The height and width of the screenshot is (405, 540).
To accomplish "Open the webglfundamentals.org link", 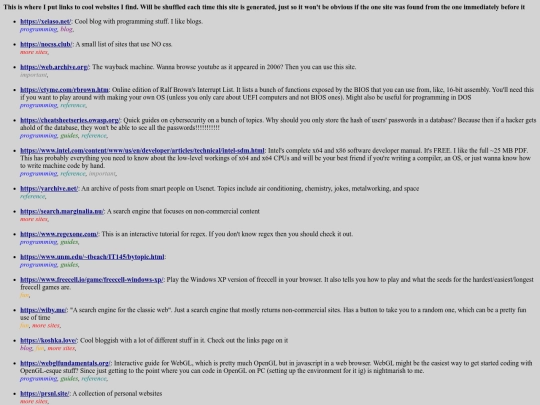I will point(65,363).
